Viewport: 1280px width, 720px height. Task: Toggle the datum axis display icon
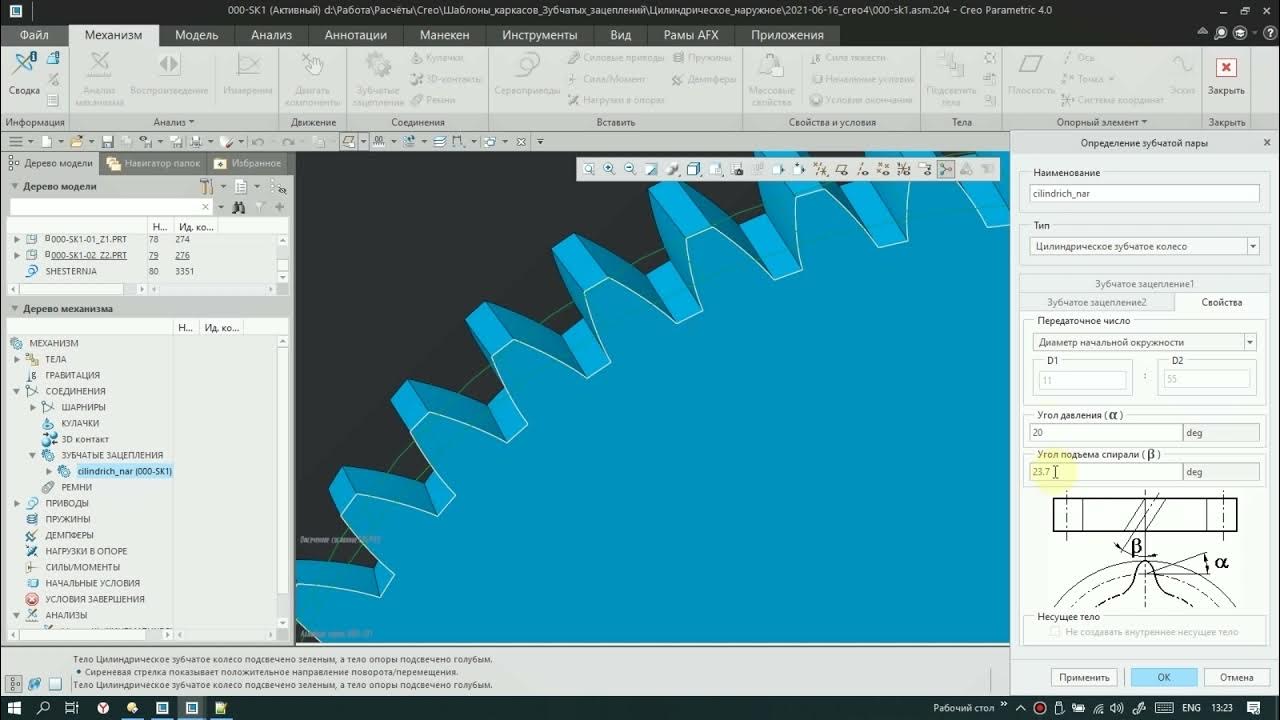pyautogui.click(x=863, y=169)
